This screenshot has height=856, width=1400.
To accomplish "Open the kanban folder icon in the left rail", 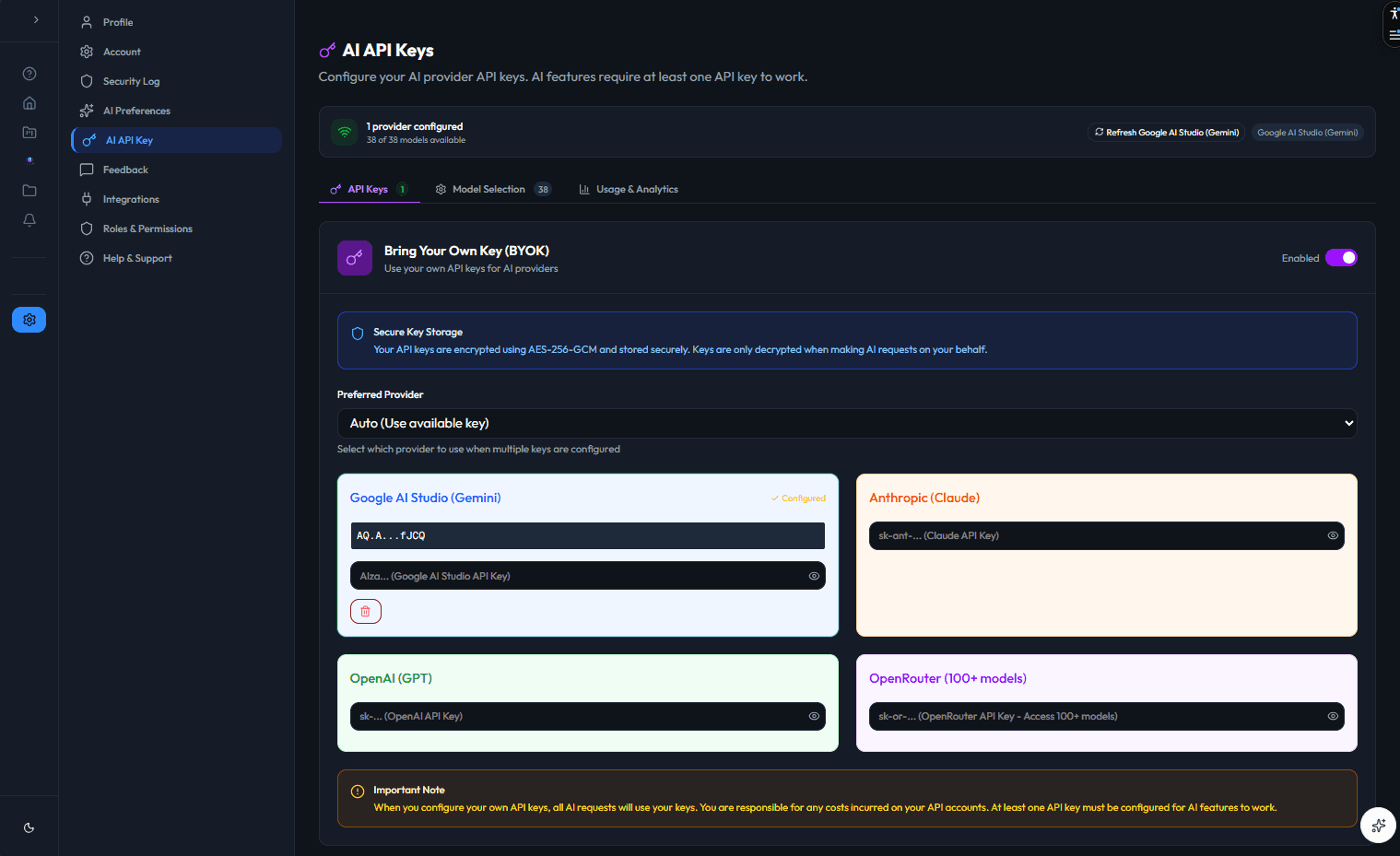I will point(29,133).
